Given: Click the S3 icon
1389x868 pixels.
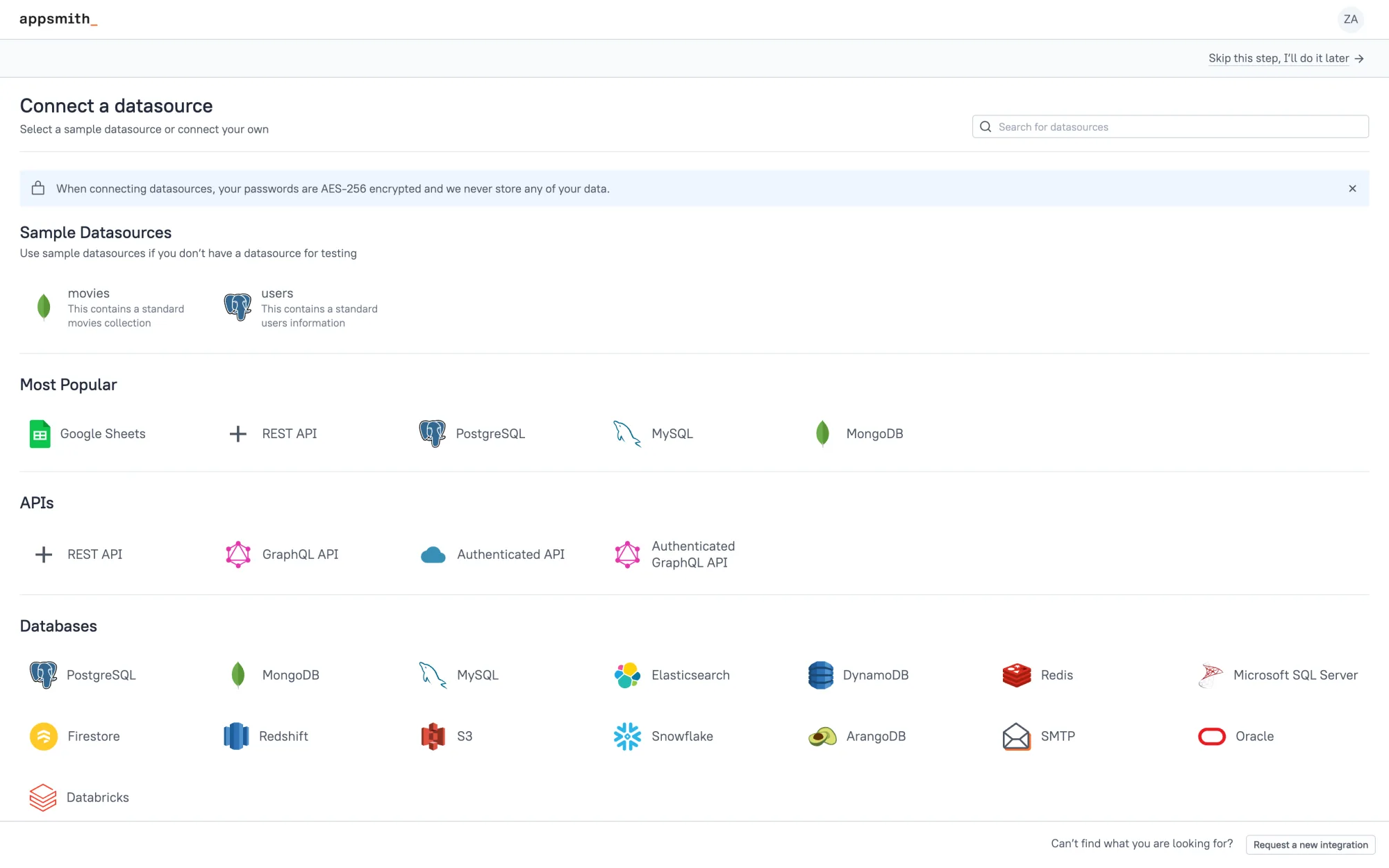Looking at the screenshot, I should pos(433,736).
